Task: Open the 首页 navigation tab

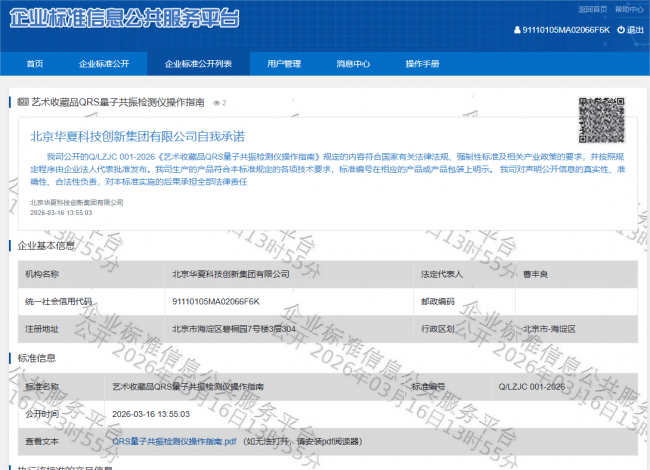Action: coord(35,64)
